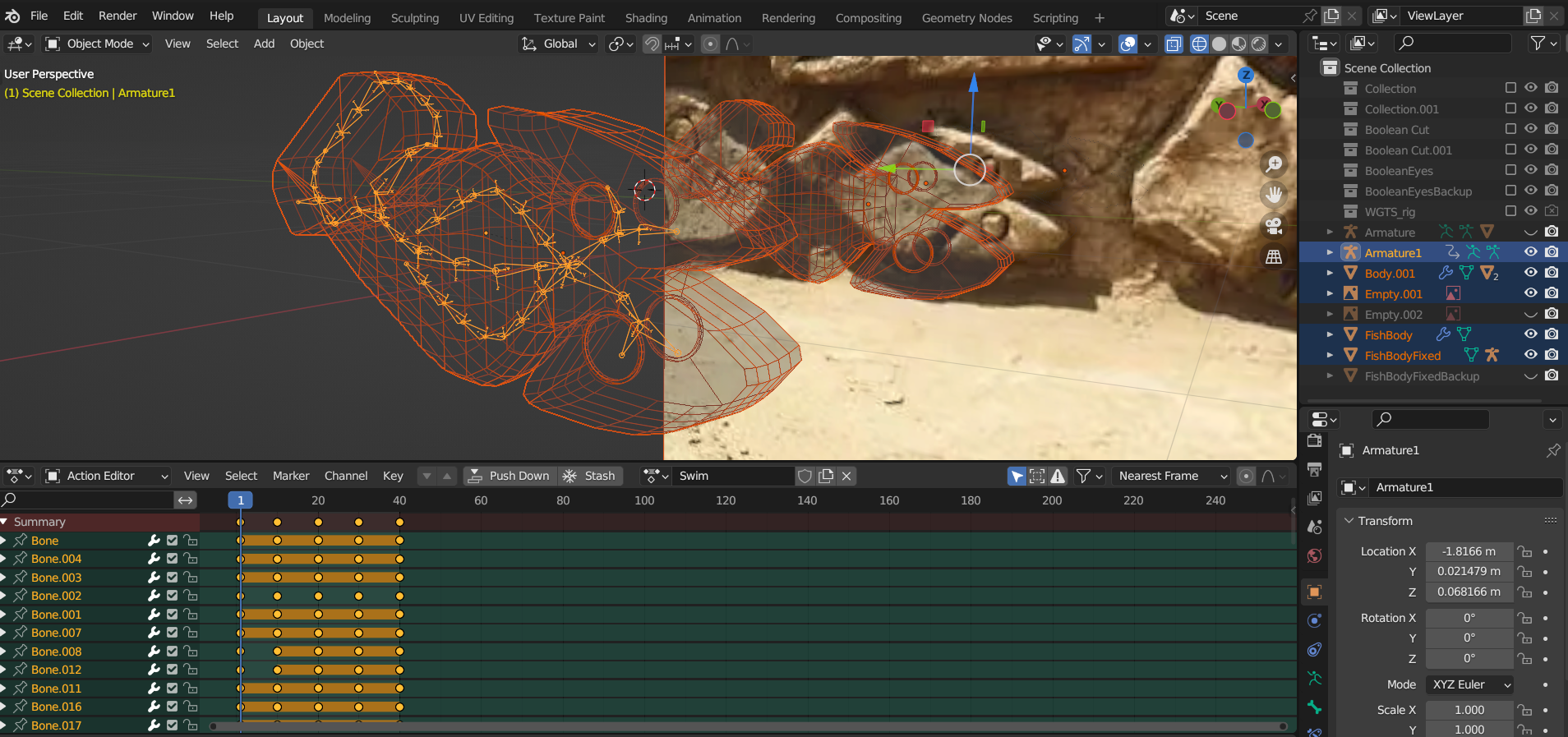Screen dimensions: 1568x737
Task: Switch perspective/orthographic with the grid icon
Action: tap(1274, 257)
